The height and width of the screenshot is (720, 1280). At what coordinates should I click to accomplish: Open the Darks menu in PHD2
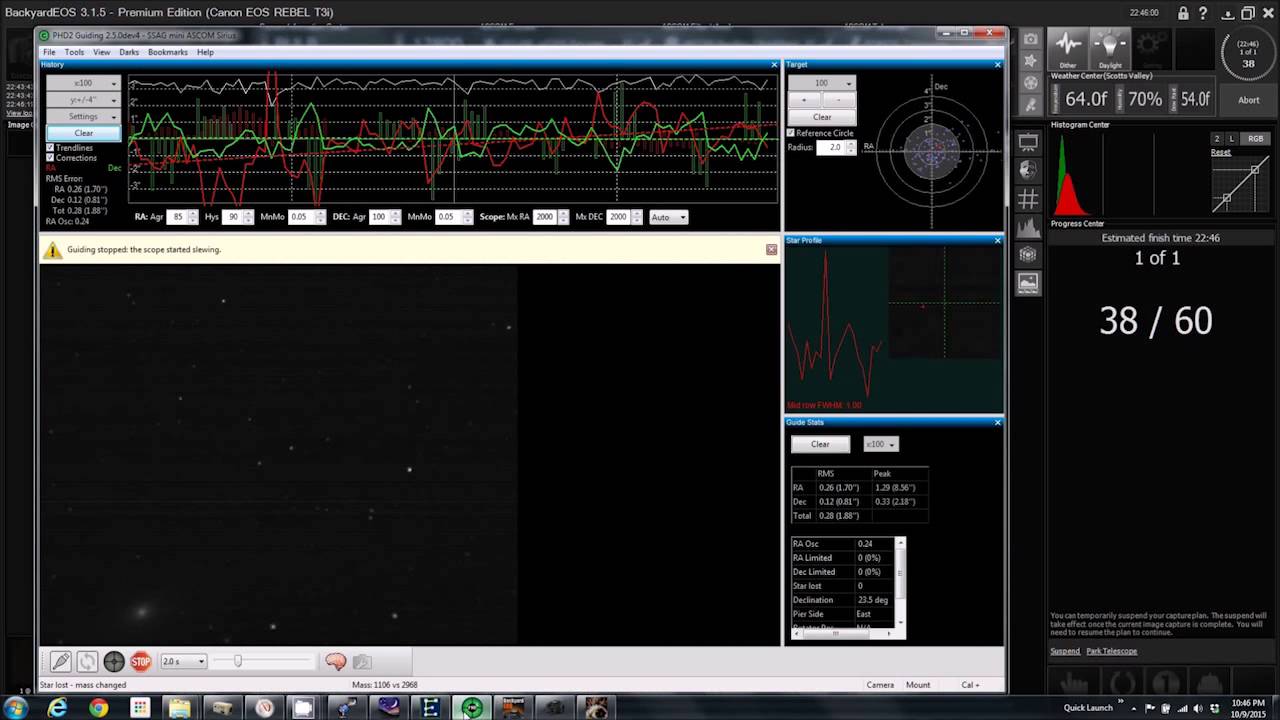click(129, 52)
